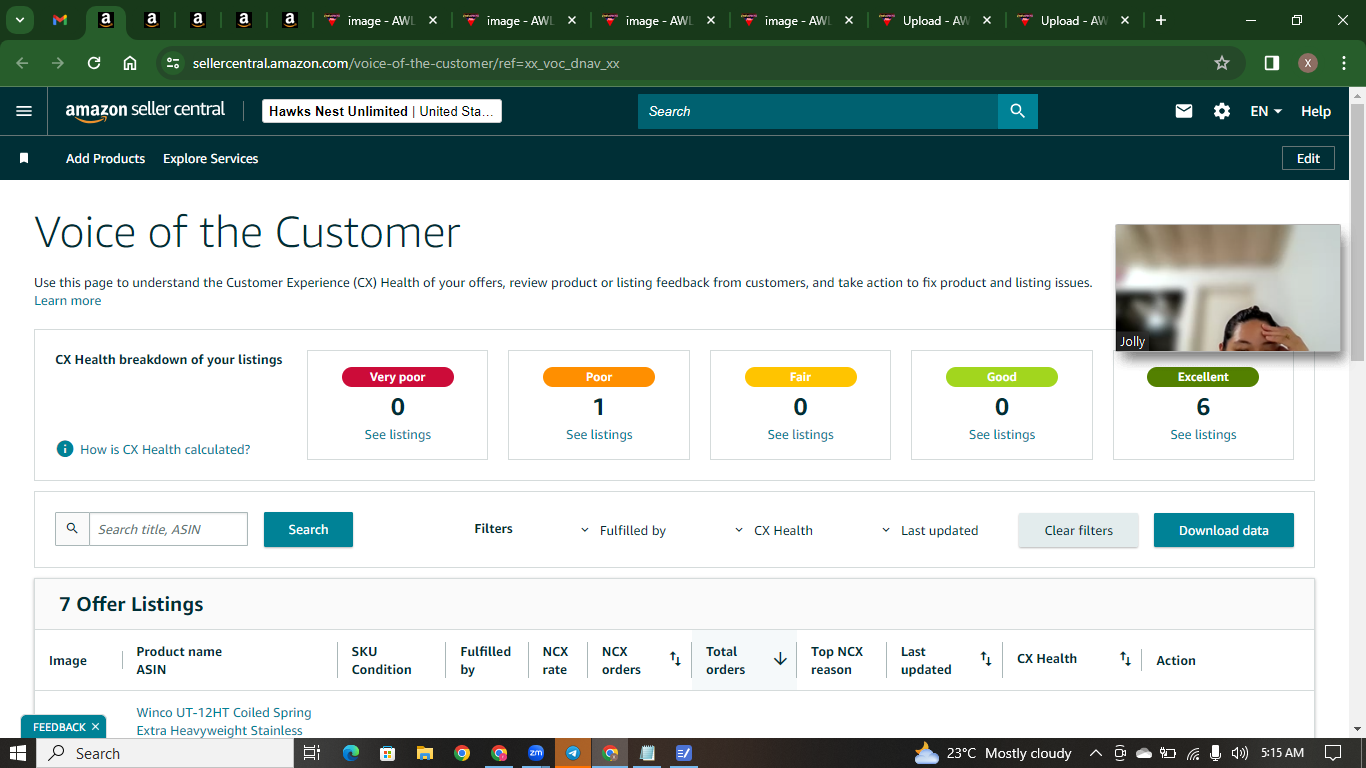Open the Chrome side panel icon
This screenshot has width=1366, height=768.
pyautogui.click(x=1272, y=63)
